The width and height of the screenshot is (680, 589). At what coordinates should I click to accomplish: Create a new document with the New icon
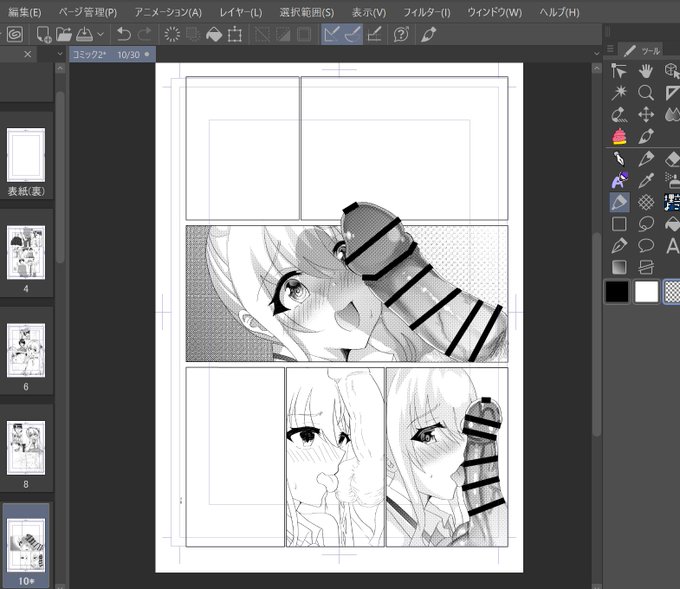[43, 34]
